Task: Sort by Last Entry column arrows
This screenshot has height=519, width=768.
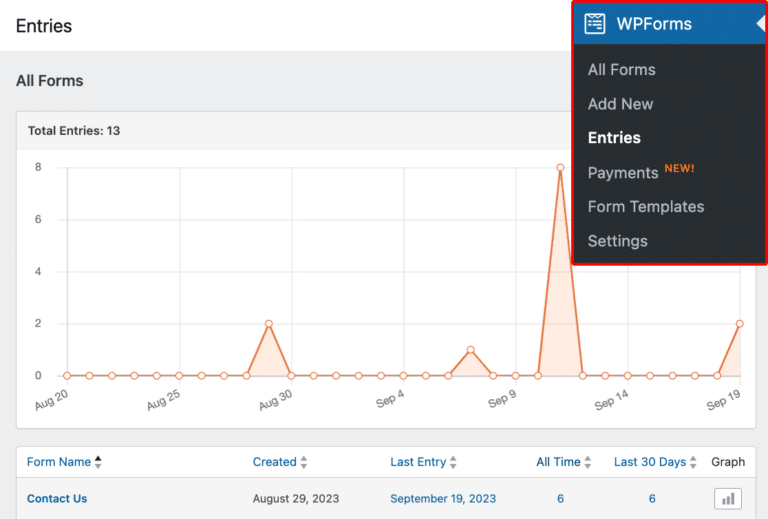Action: click(454, 462)
